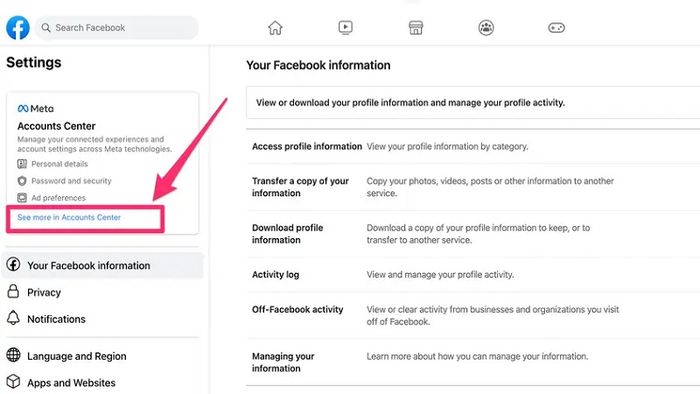Click the Facebook logo icon
Viewport: 700px width, 394px height.
[18, 28]
